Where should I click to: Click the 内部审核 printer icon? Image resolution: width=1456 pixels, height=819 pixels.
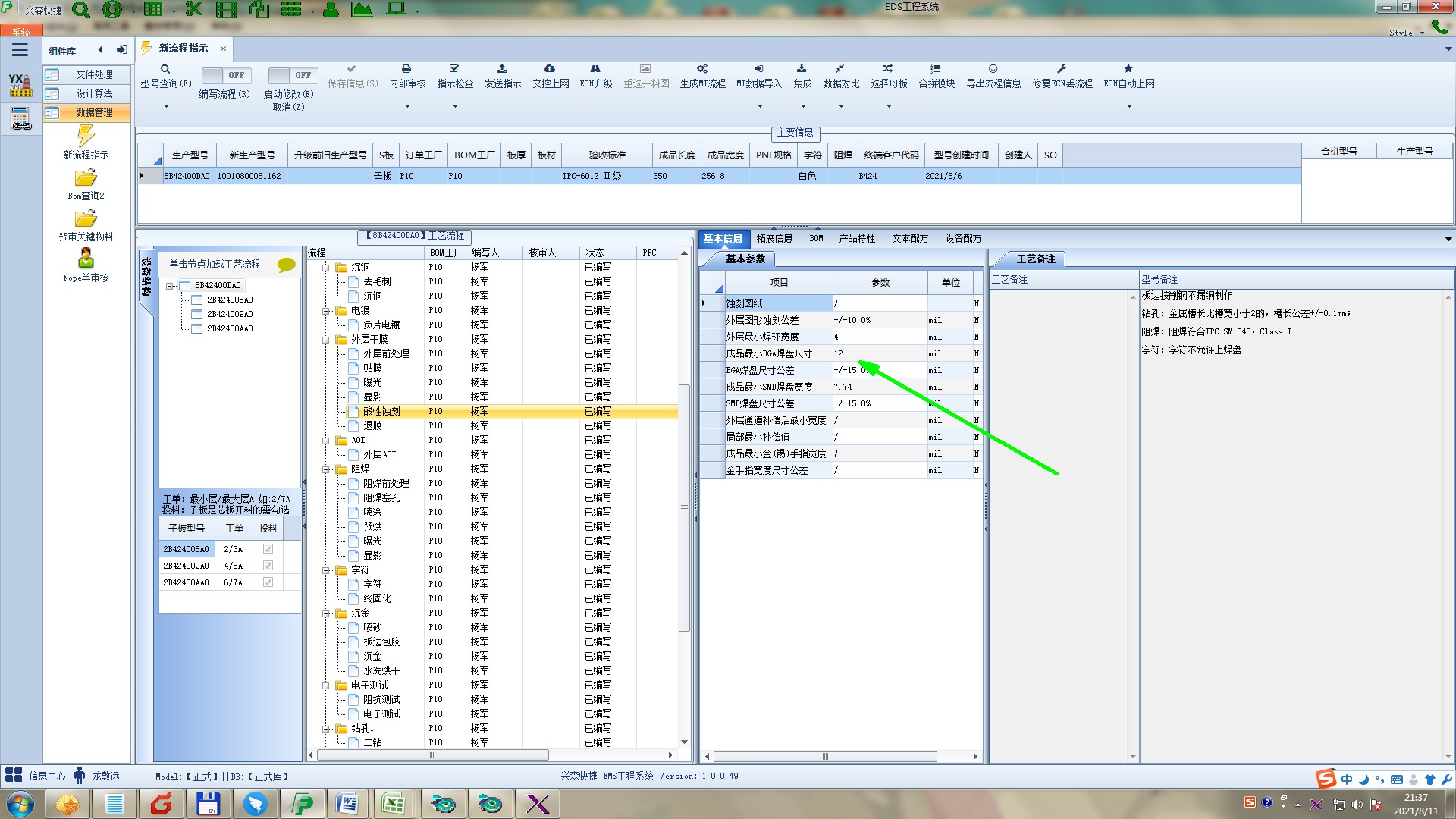tap(406, 69)
